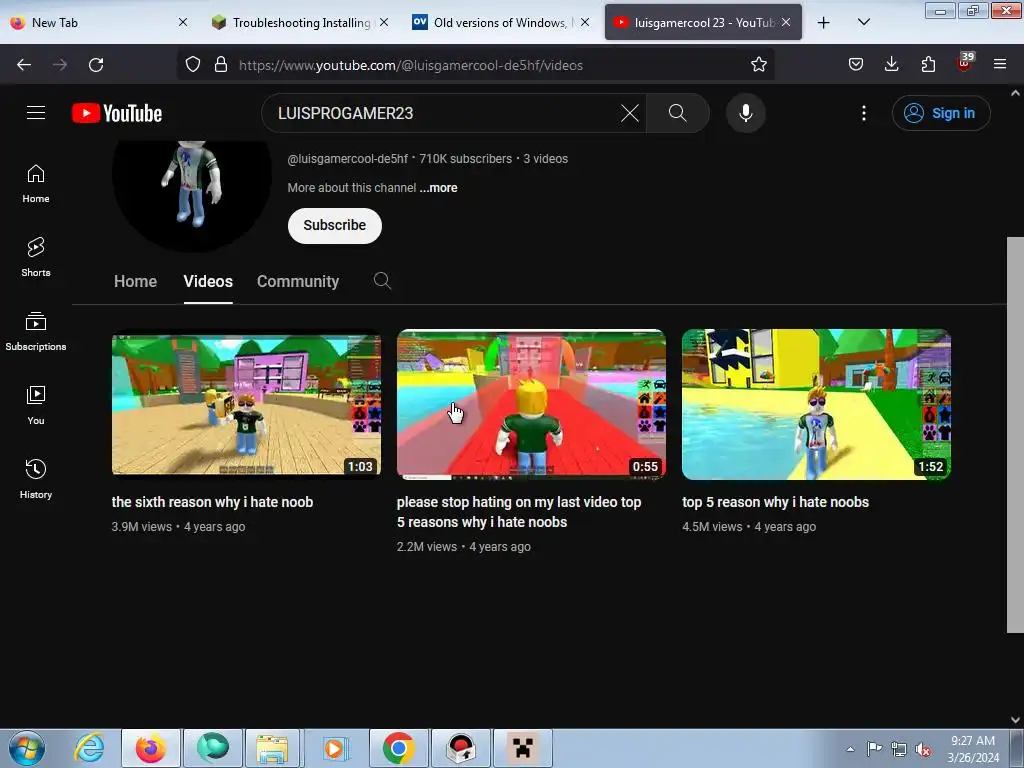Launch Internet Explorer from taskbar

coord(88,748)
